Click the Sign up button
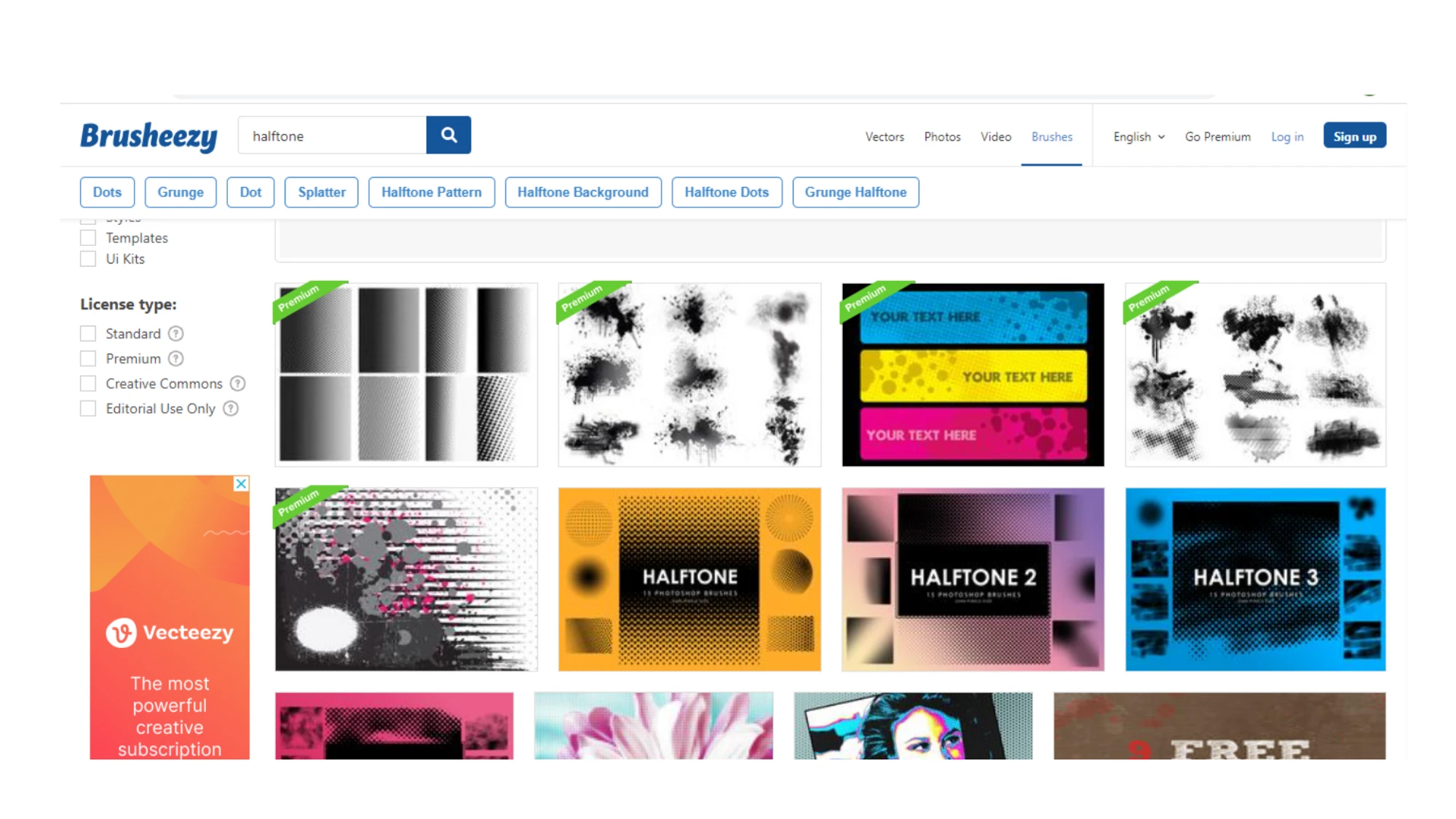The image size is (1456, 819). point(1354,137)
